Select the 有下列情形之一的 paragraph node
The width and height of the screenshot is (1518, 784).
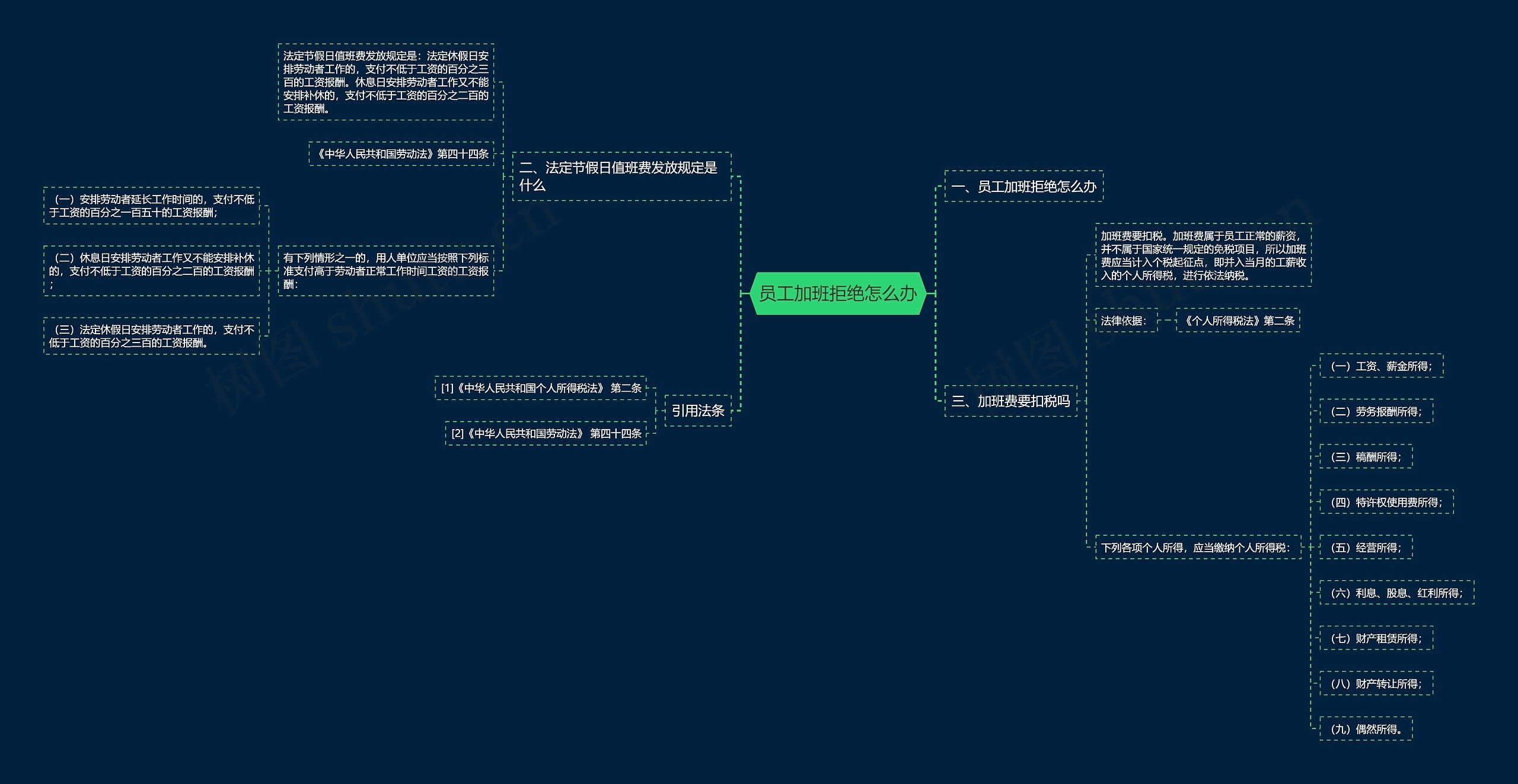coord(386,271)
